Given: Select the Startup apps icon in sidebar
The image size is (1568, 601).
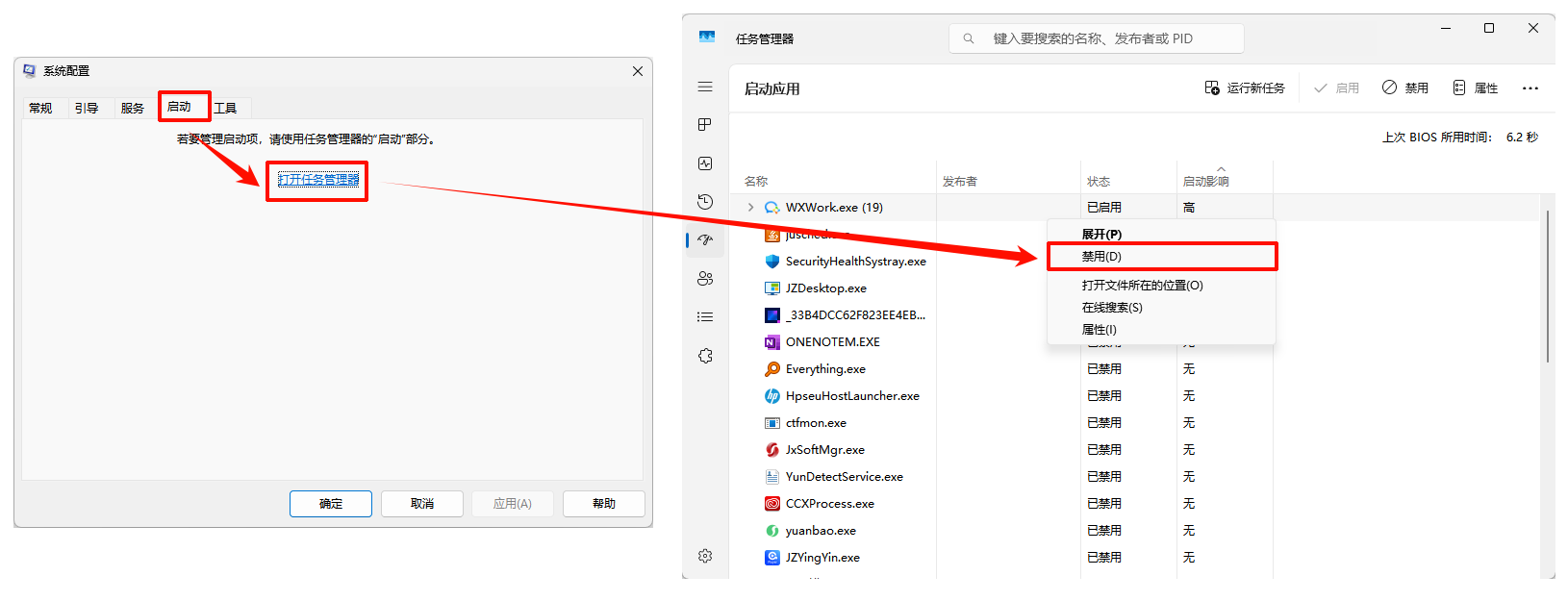Looking at the screenshot, I should point(705,240).
